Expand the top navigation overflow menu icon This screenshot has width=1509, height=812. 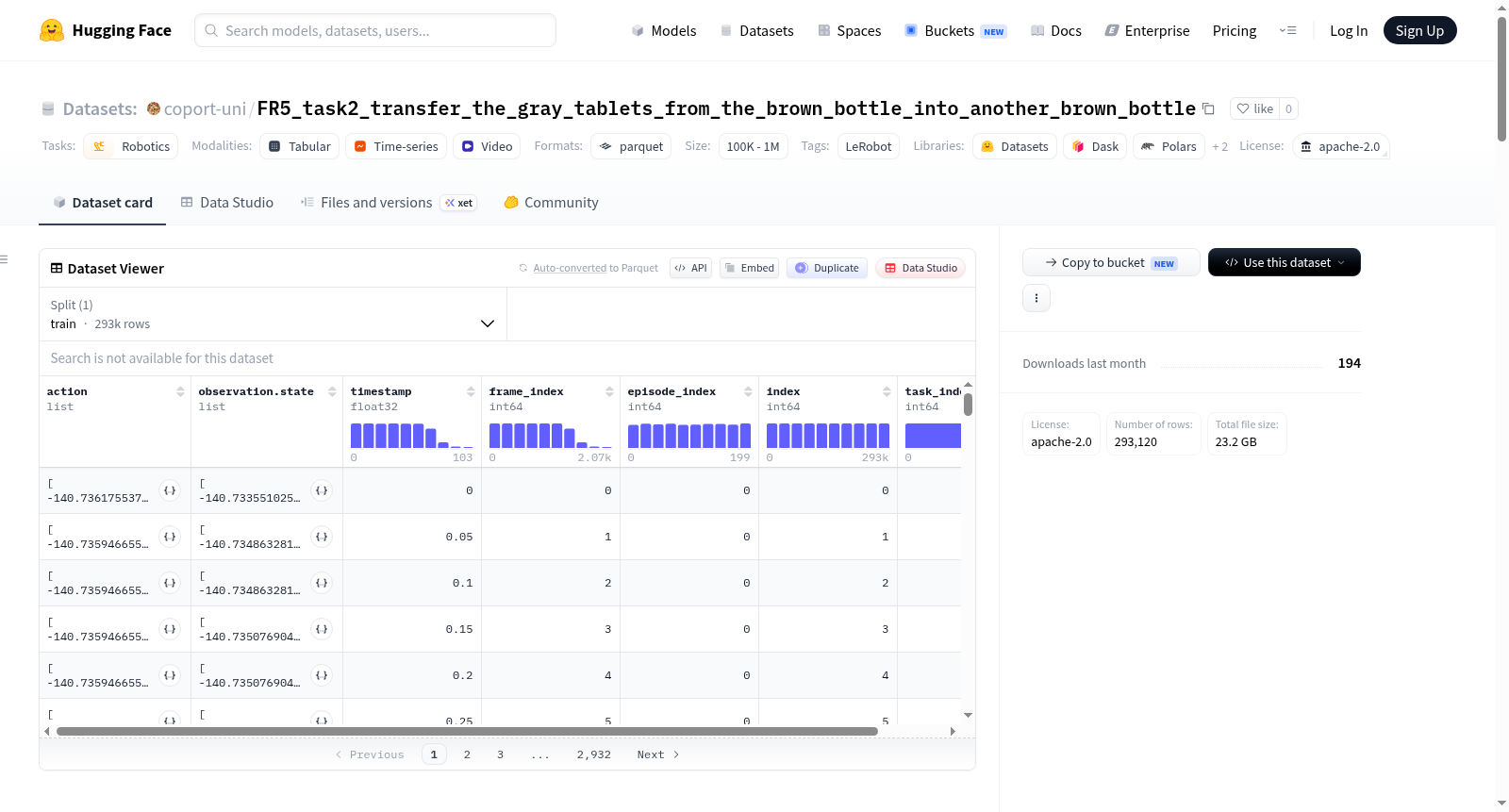pos(1287,31)
